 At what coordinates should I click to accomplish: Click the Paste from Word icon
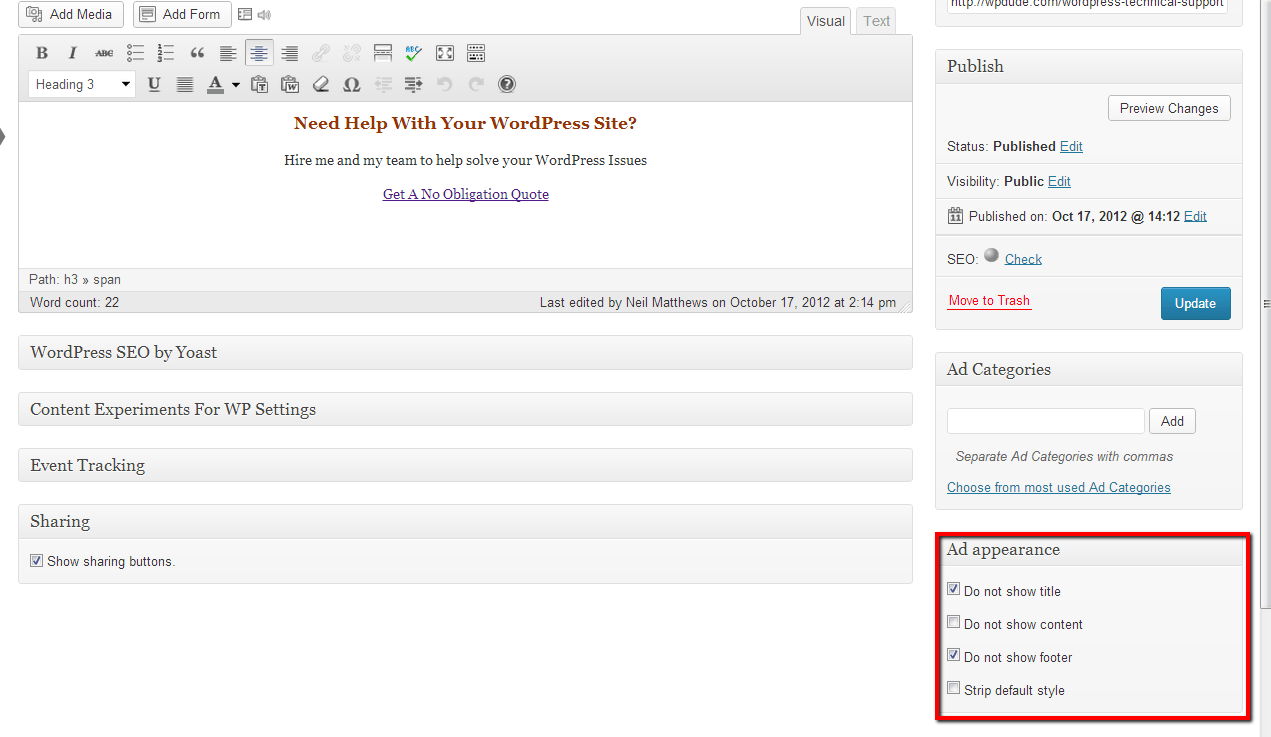pos(290,85)
